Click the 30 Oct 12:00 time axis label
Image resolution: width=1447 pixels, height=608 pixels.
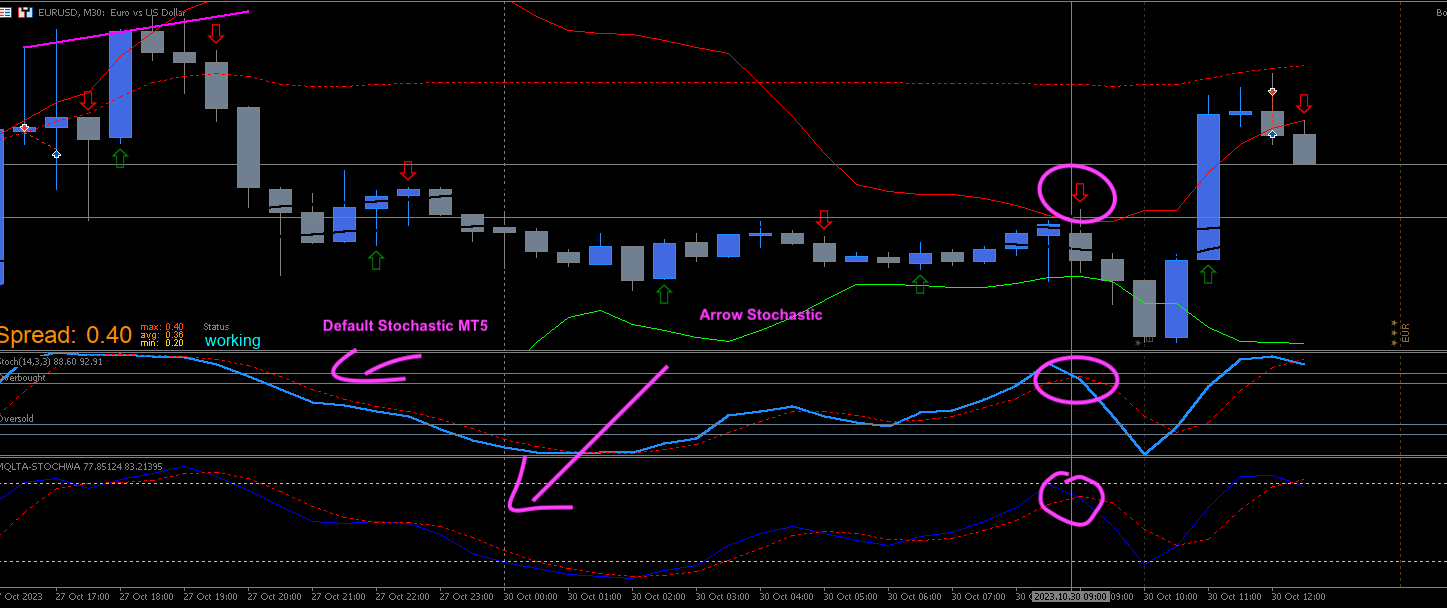(1301, 597)
